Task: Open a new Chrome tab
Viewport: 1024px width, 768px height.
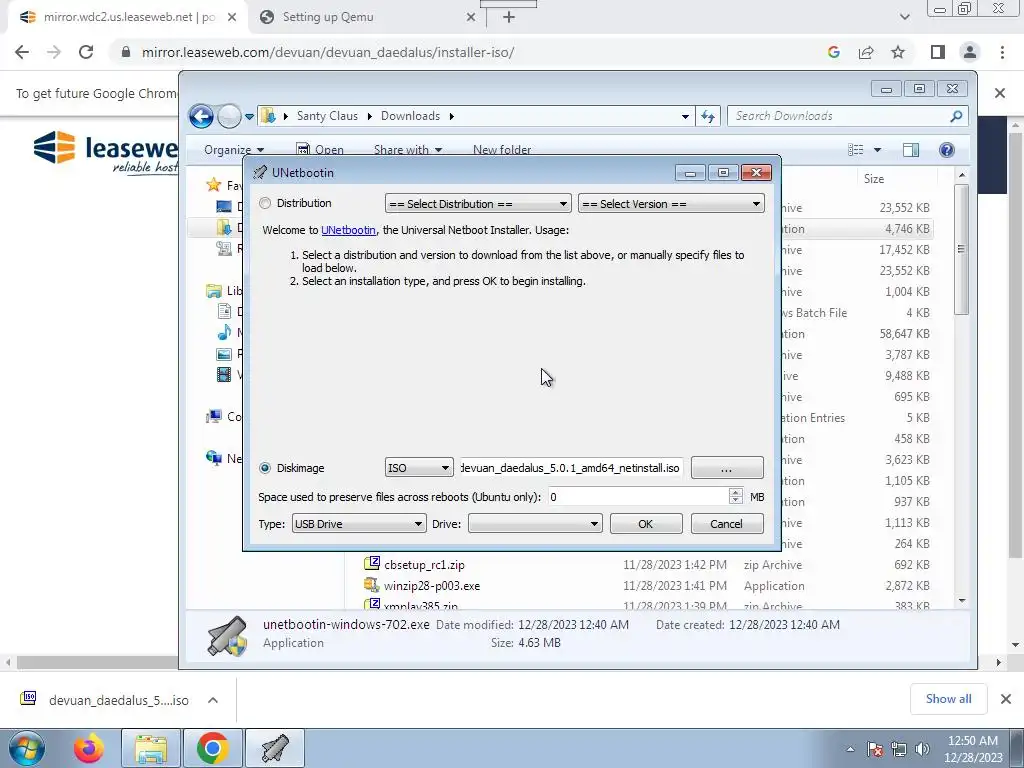Action: click(509, 18)
